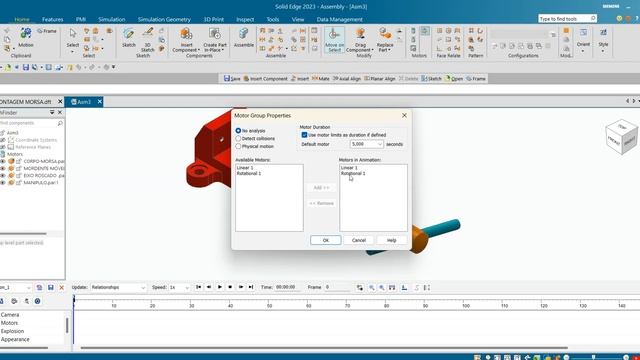Click the Frame button in the Clipboard group
640x360 pixels.
point(47,31)
